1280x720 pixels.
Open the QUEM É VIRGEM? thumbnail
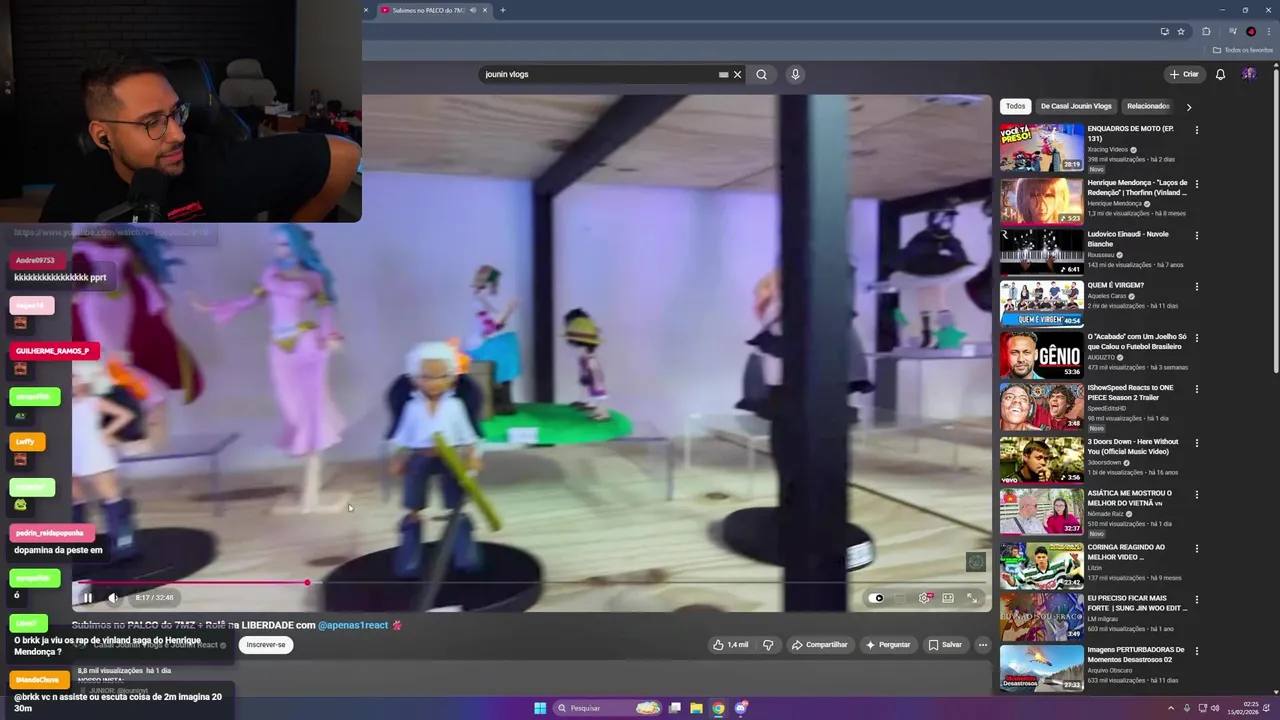(x=1042, y=304)
